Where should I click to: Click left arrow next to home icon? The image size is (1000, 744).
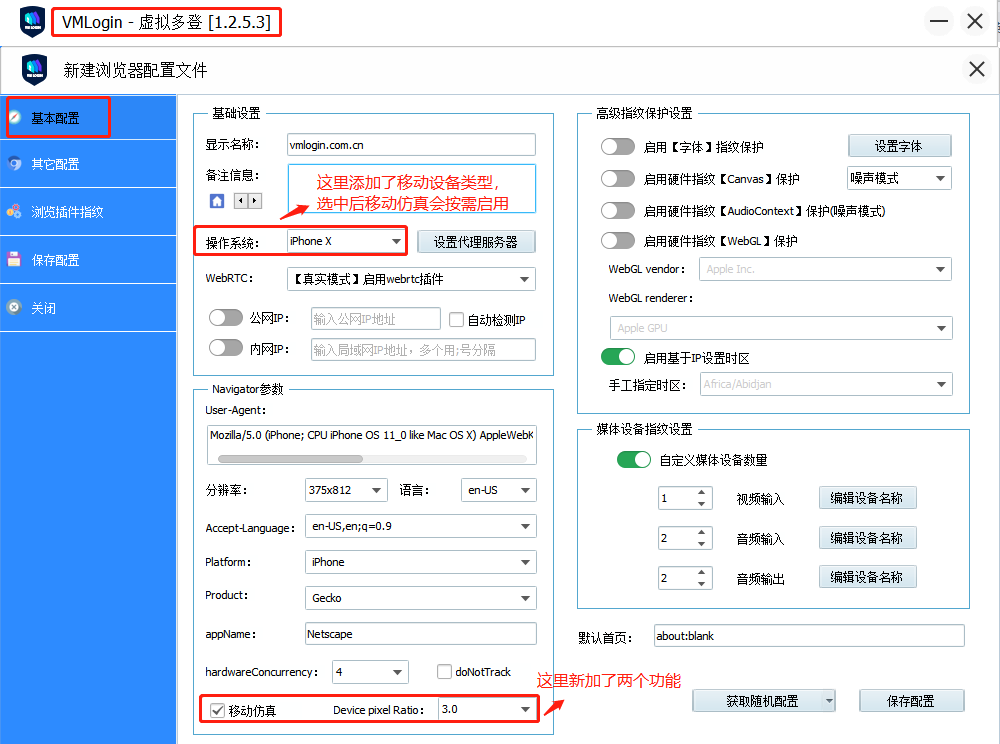pos(240,201)
